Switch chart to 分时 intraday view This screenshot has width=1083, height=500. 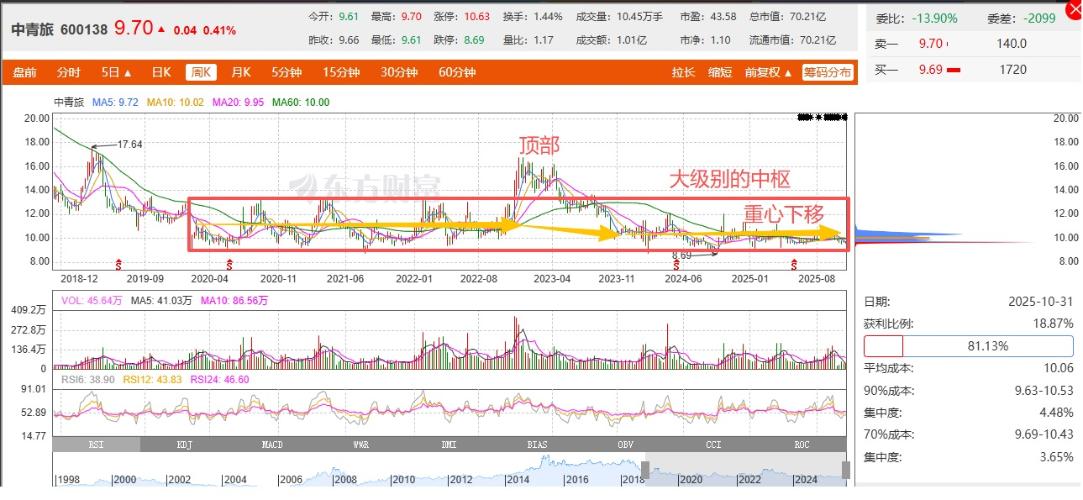tap(68, 73)
